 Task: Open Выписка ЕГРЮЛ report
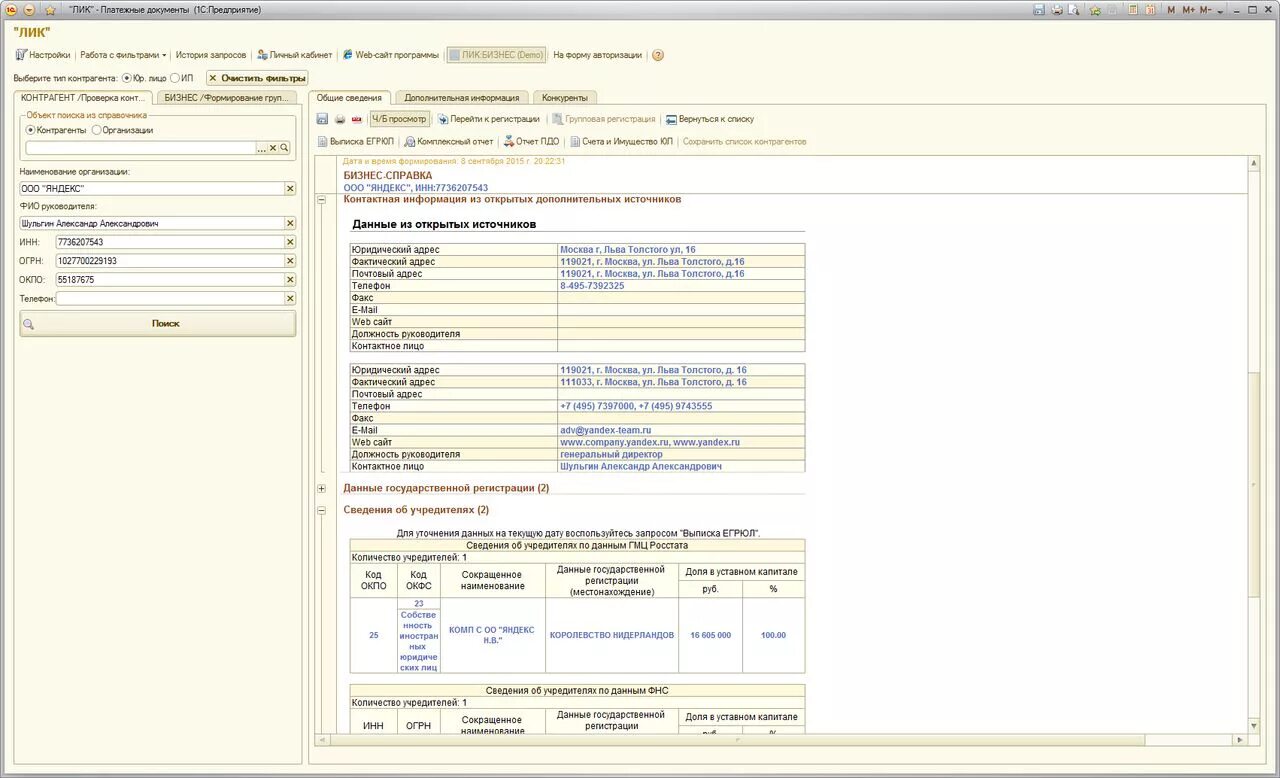click(x=355, y=142)
